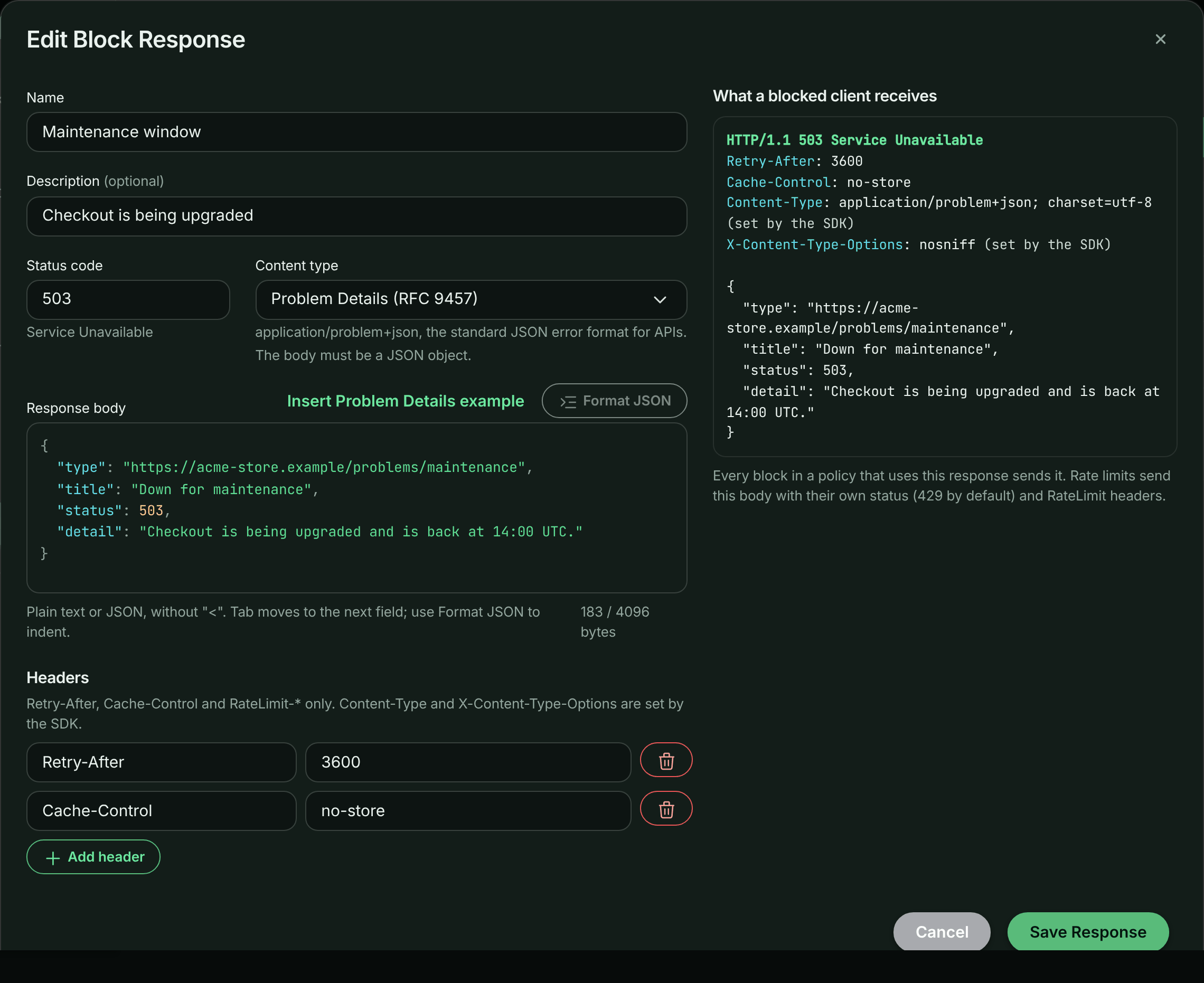Click the Service Unavailable status hint
Image resolution: width=1204 pixels, height=983 pixels.
(x=89, y=332)
